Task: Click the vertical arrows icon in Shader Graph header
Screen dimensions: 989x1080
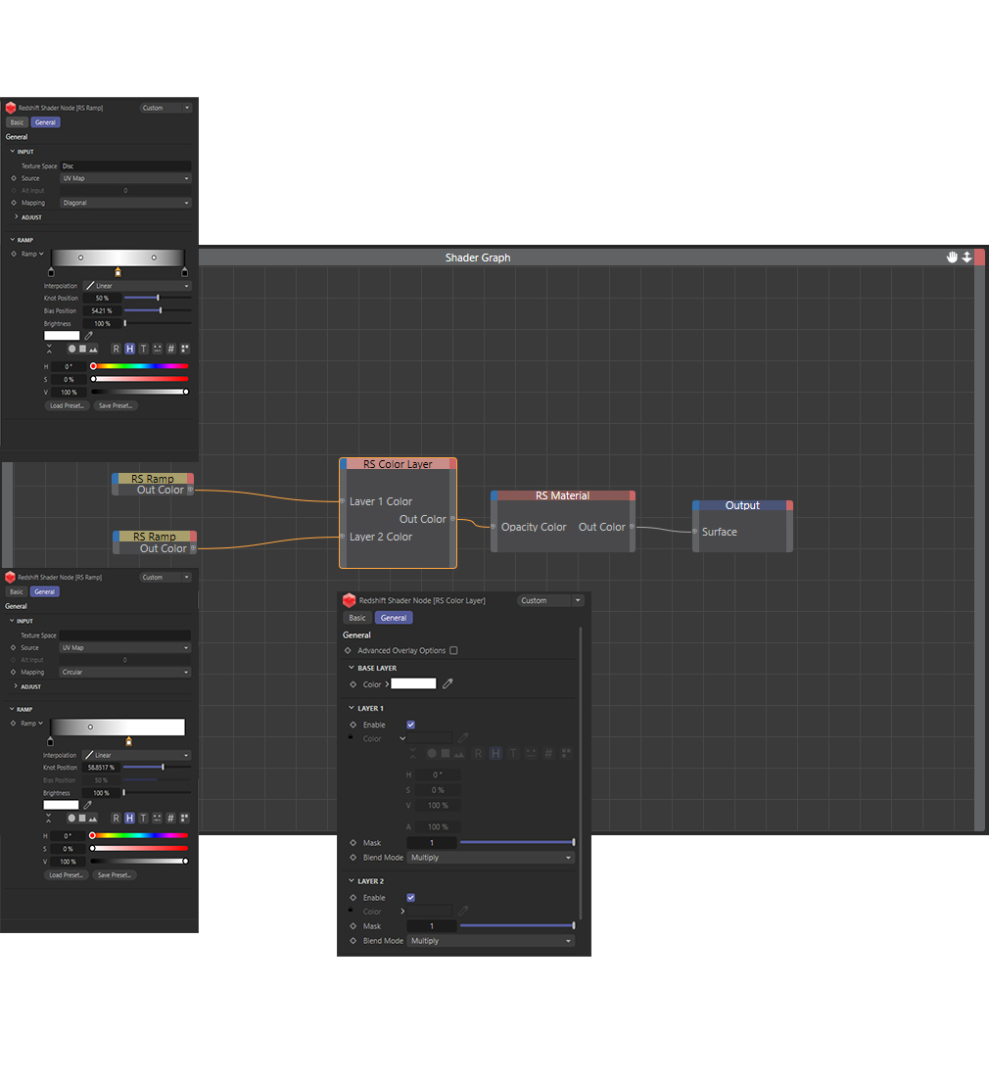Action: (x=966, y=257)
